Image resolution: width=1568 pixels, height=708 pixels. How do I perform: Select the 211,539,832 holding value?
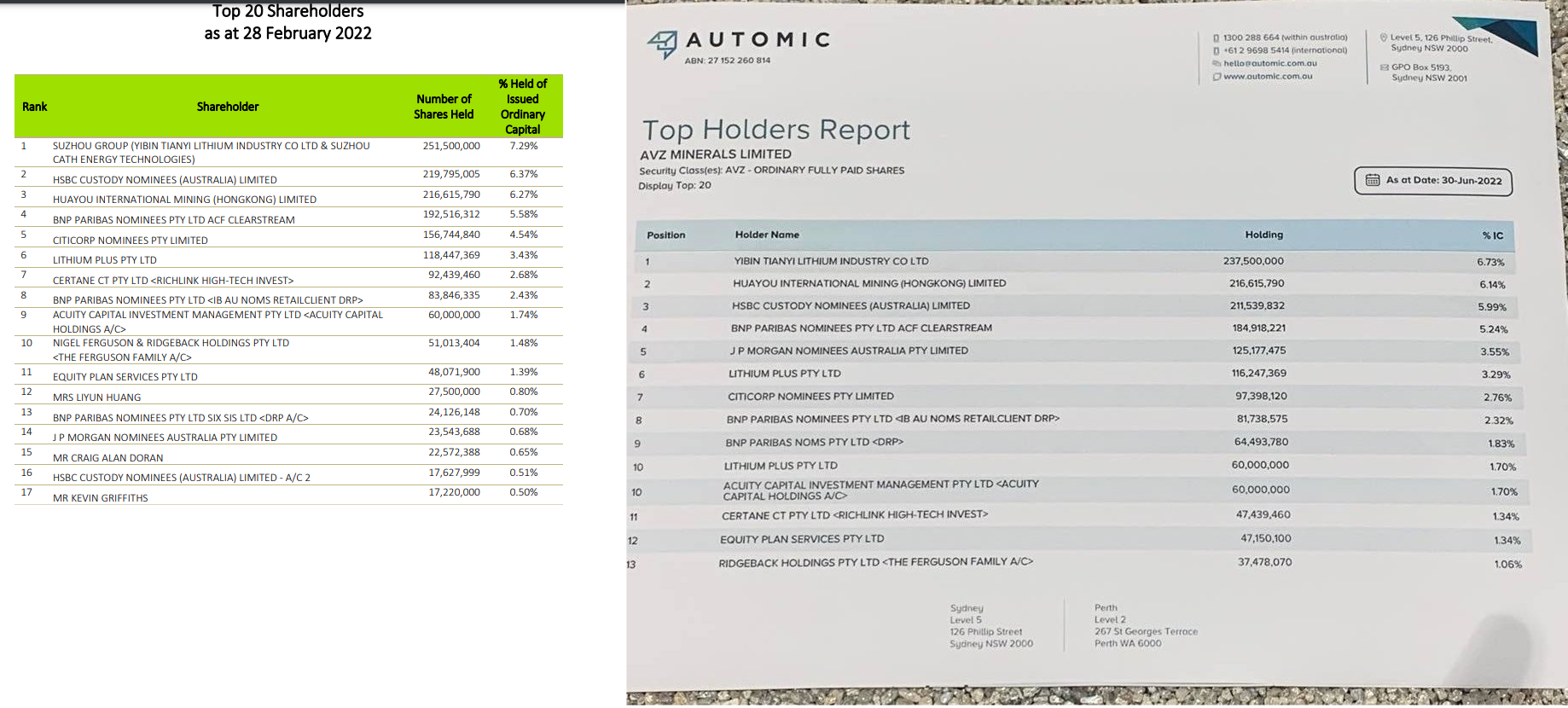coord(1257,305)
